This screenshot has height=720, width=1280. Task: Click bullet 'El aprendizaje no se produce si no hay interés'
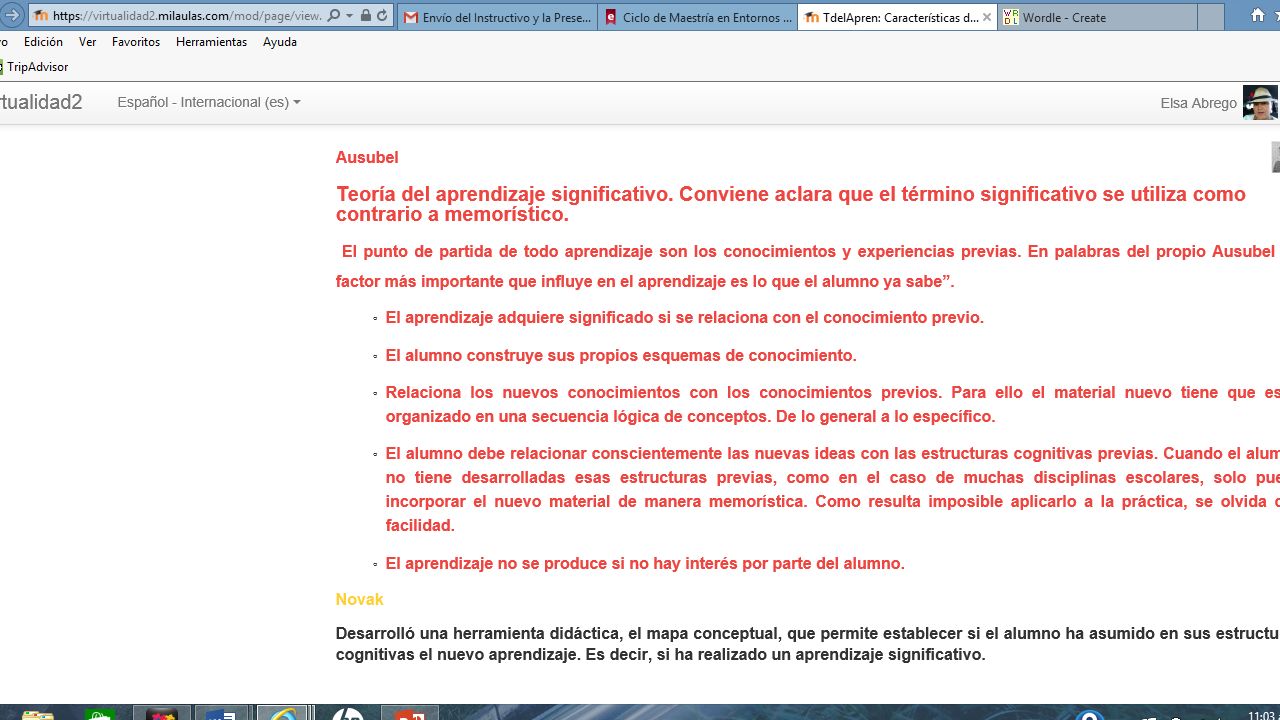coord(645,563)
